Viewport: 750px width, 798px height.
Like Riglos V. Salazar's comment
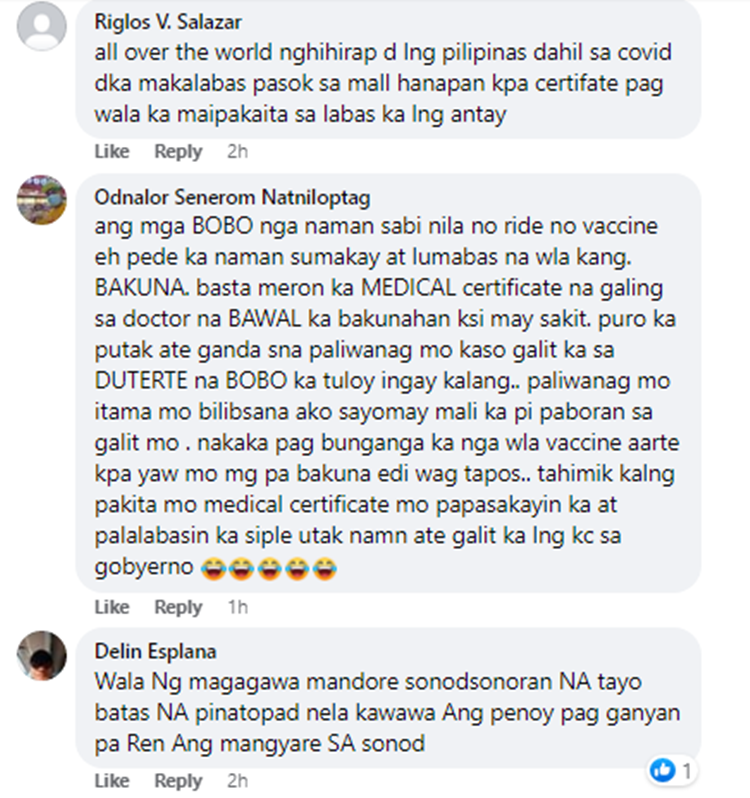coord(112,151)
